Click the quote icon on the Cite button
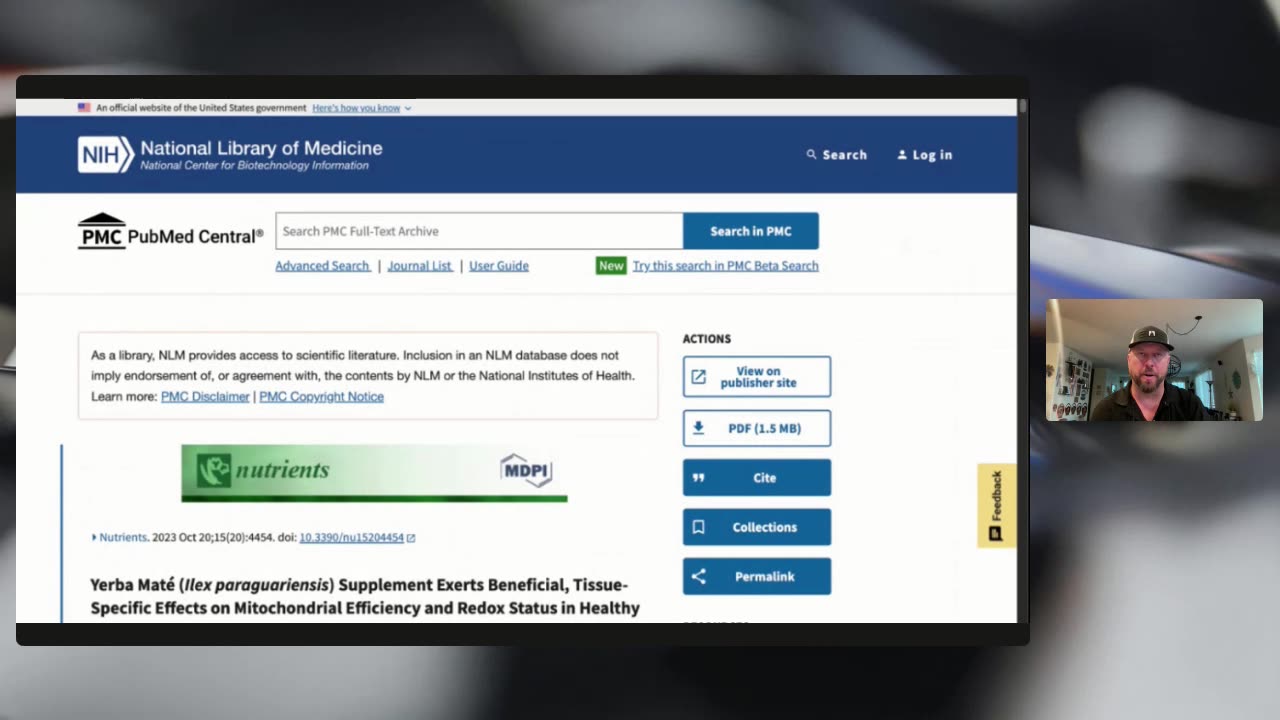The width and height of the screenshot is (1280, 720). click(698, 478)
